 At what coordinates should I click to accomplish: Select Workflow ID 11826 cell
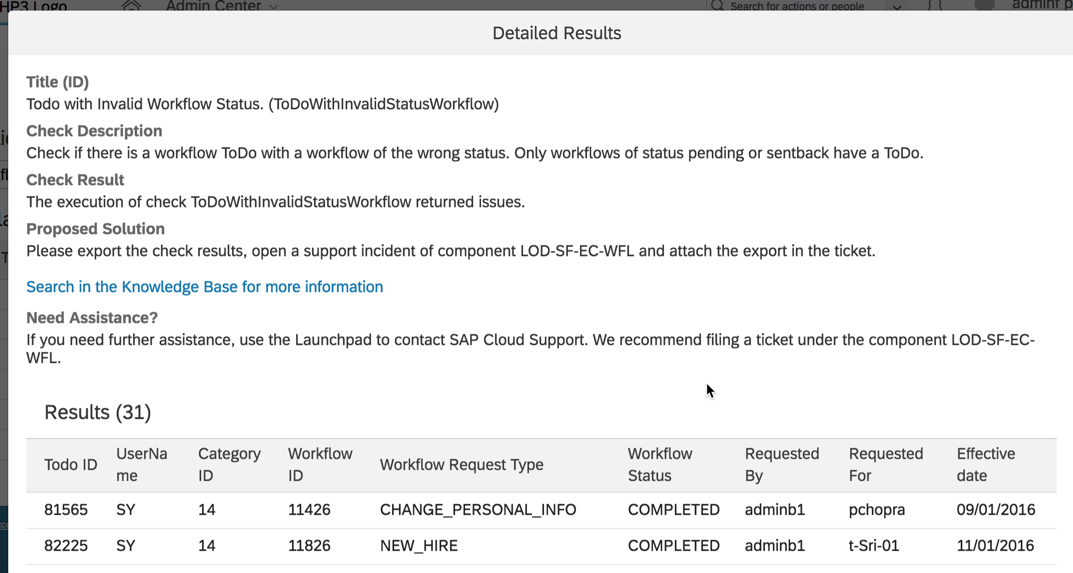click(309, 546)
